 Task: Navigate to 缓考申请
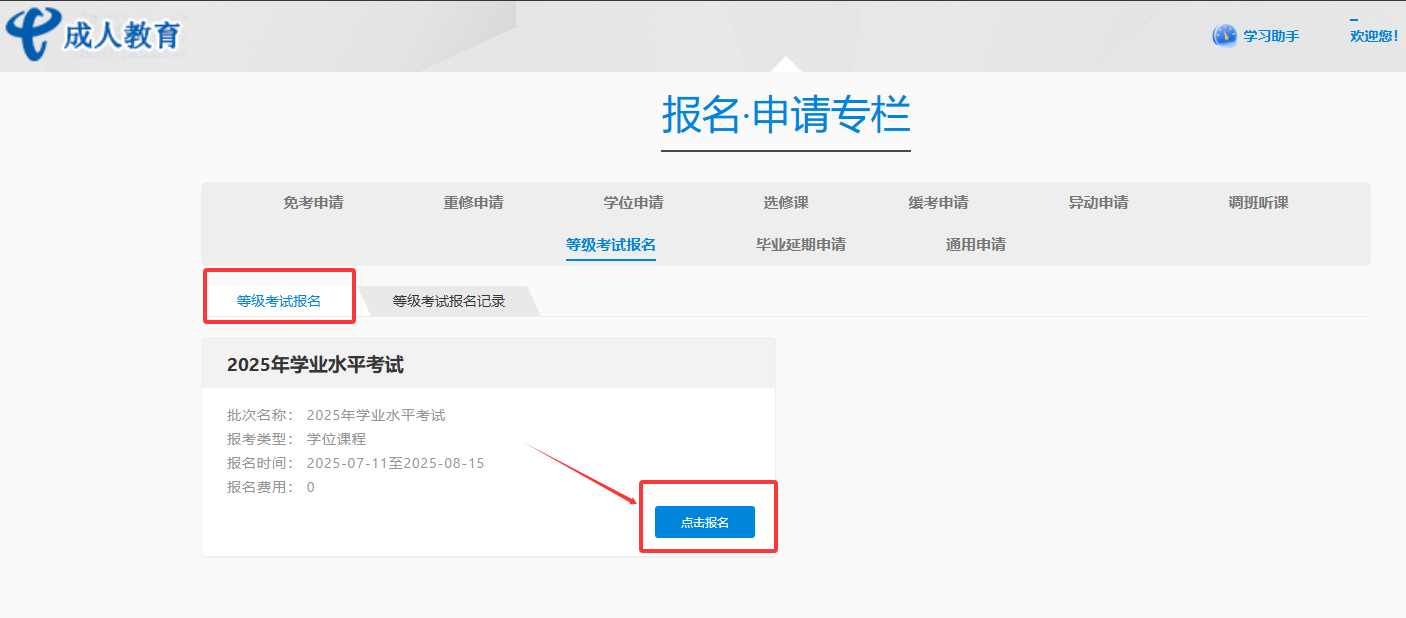click(938, 203)
